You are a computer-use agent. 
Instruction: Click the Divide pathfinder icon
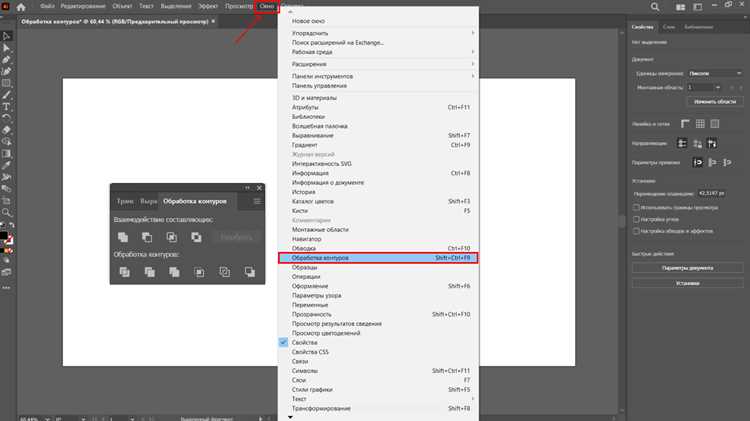pyautogui.click(x=124, y=272)
